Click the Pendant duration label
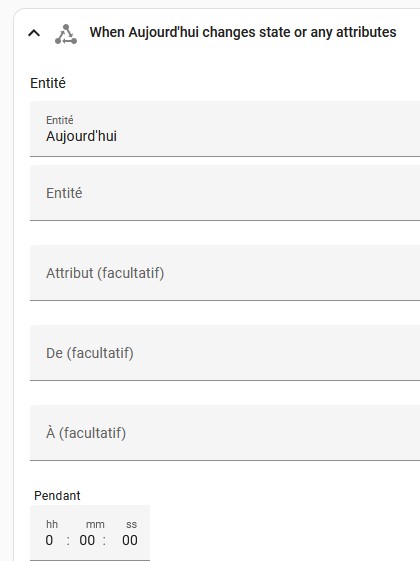This screenshot has width=420, height=561. 57,496
